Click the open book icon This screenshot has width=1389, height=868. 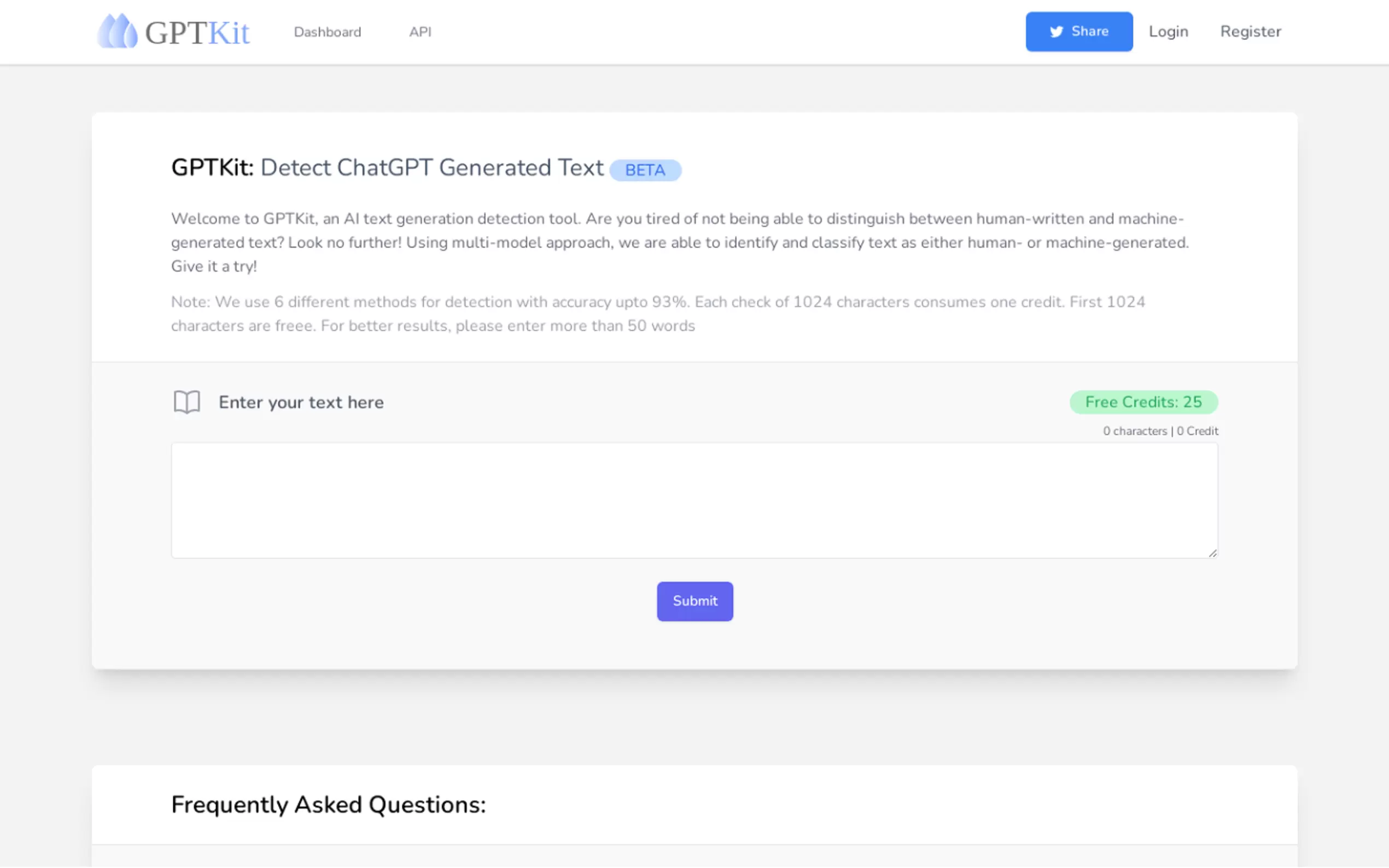click(x=186, y=402)
